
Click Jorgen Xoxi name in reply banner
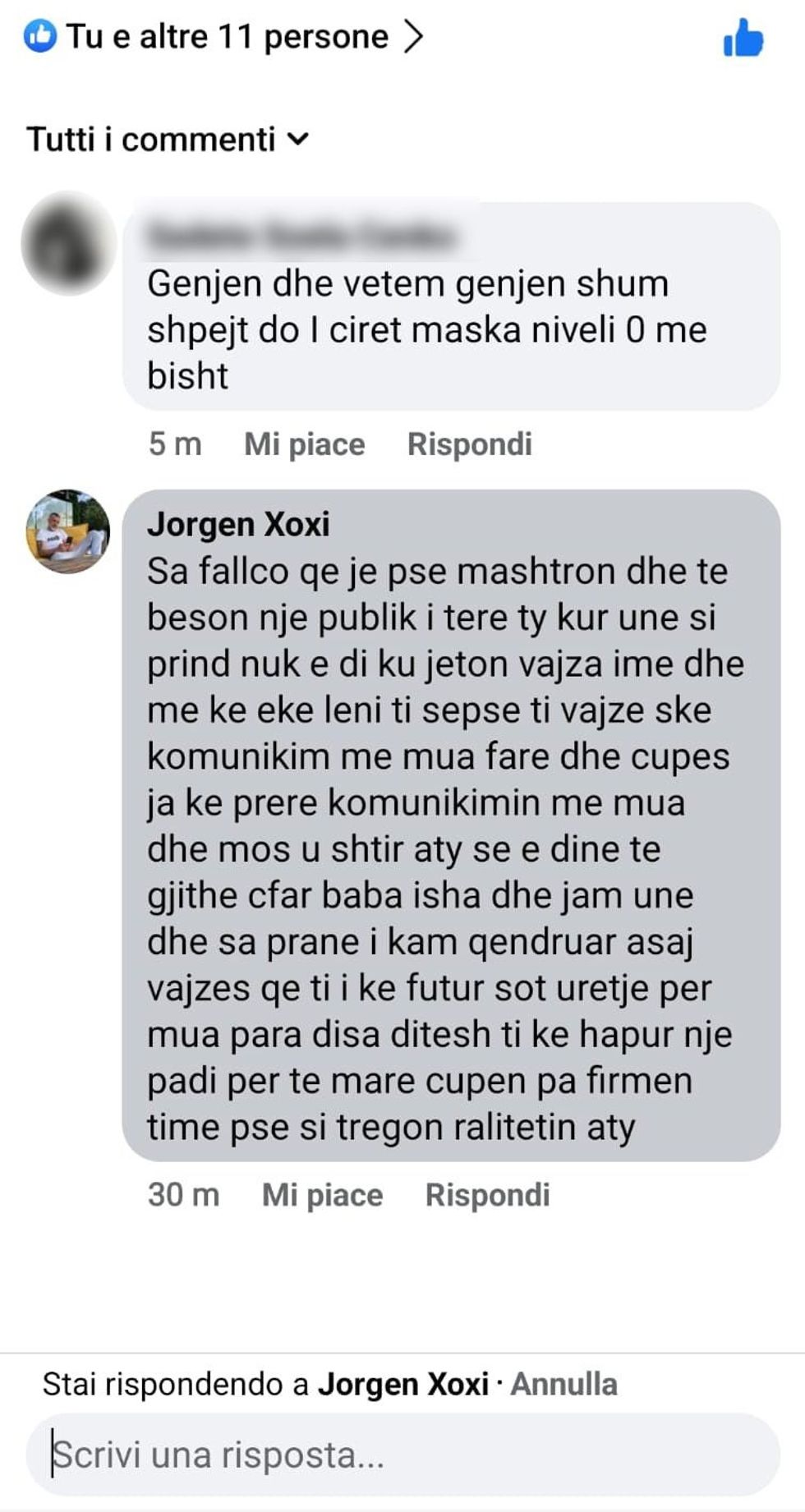click(403, 1384)
